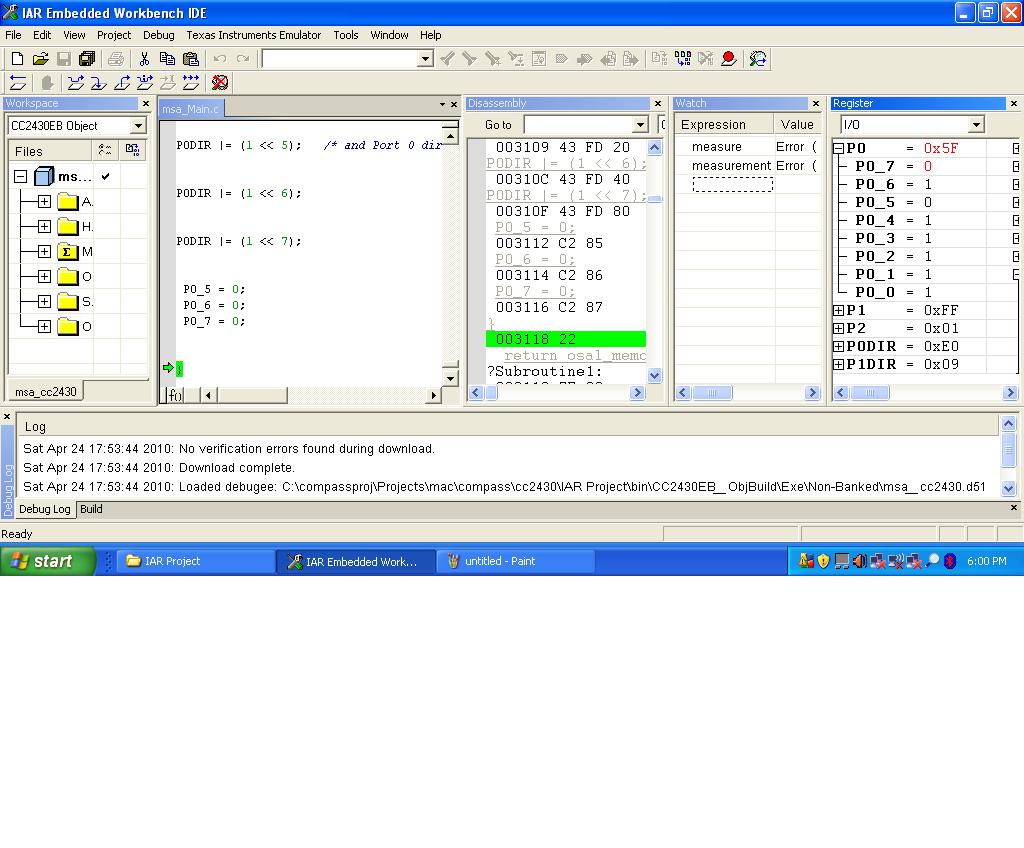Open the File menu
This screenshot has height=848, width=1024.
click(x=13, y=35)
